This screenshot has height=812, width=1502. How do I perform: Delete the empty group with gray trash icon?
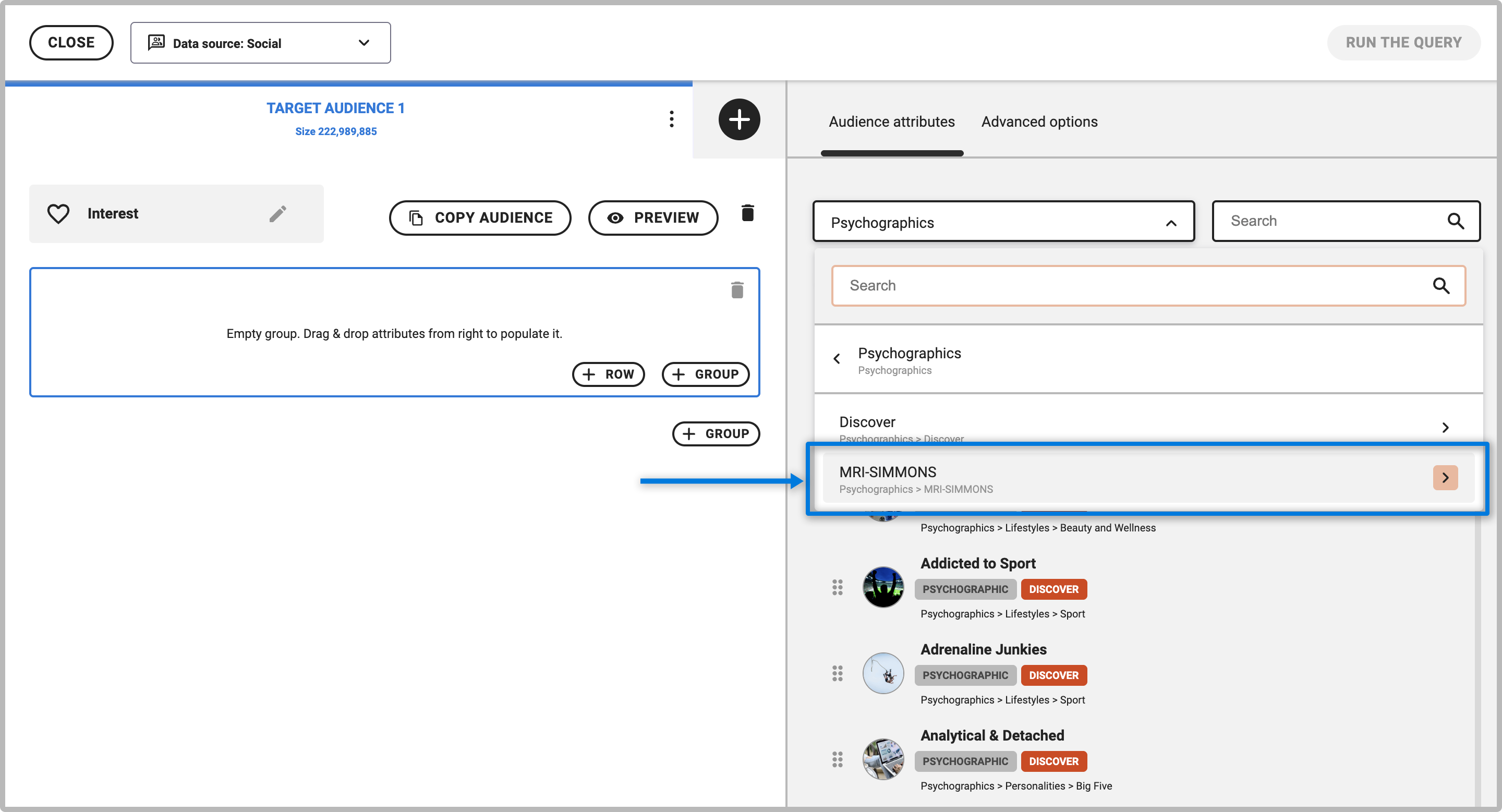pos(737,290)
